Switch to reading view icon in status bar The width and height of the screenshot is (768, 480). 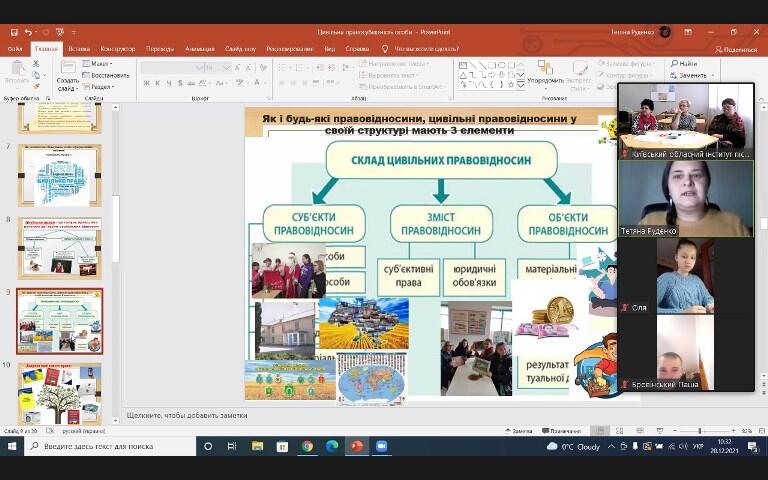click(x=640, y=431)
